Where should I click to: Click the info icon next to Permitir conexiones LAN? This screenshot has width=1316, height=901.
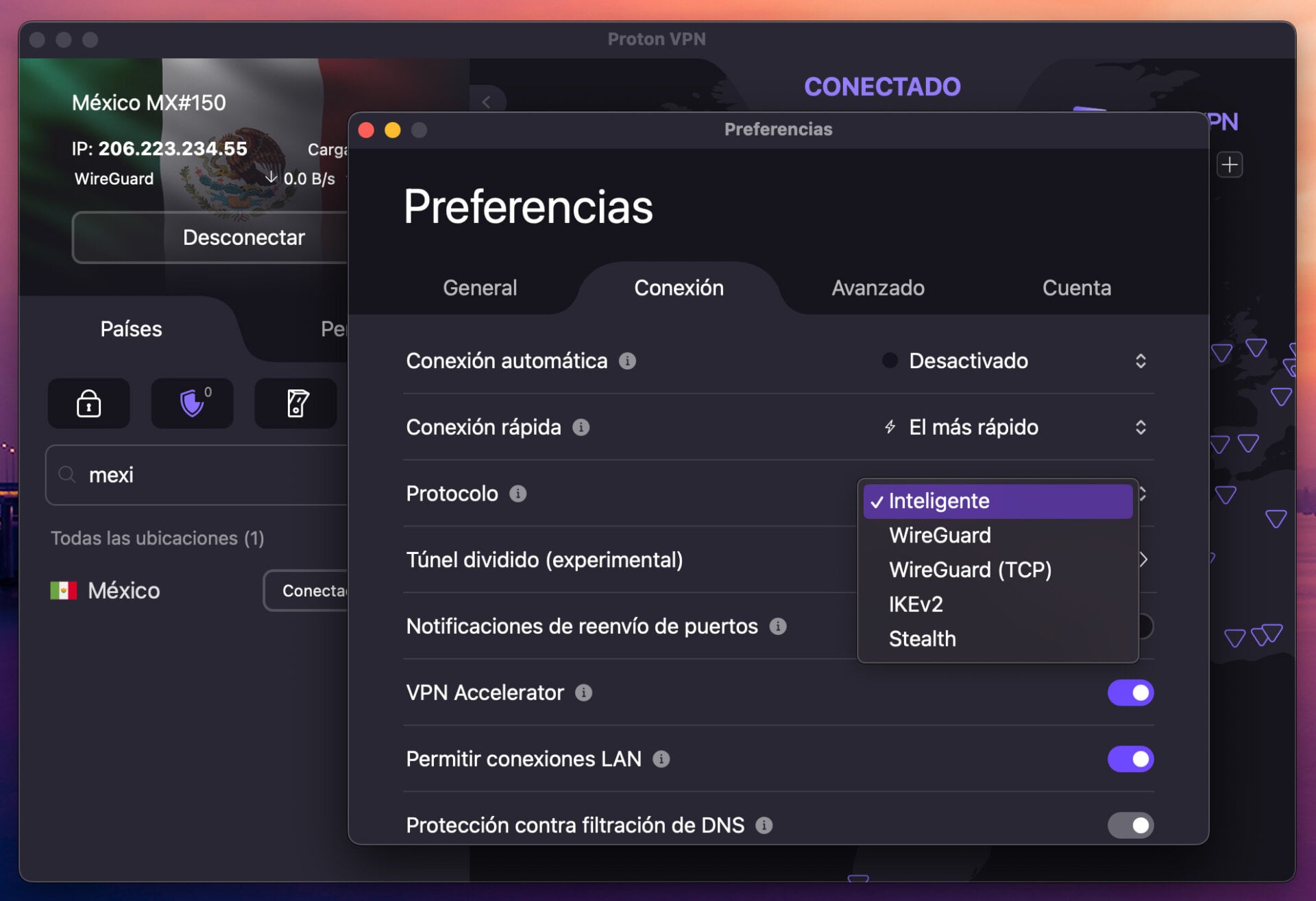pyautogui.click(x=661, y=758)
